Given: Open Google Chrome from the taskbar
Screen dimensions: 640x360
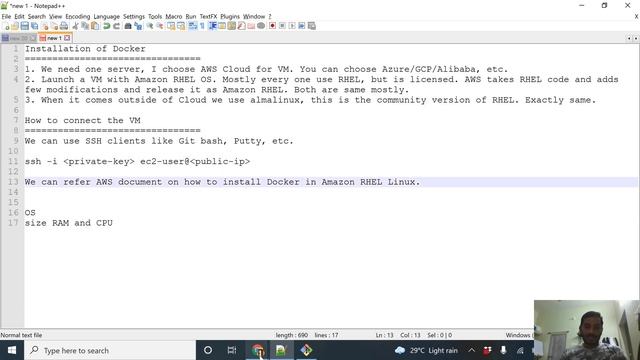Looking at the screenshot, I should tap(257, 350).
